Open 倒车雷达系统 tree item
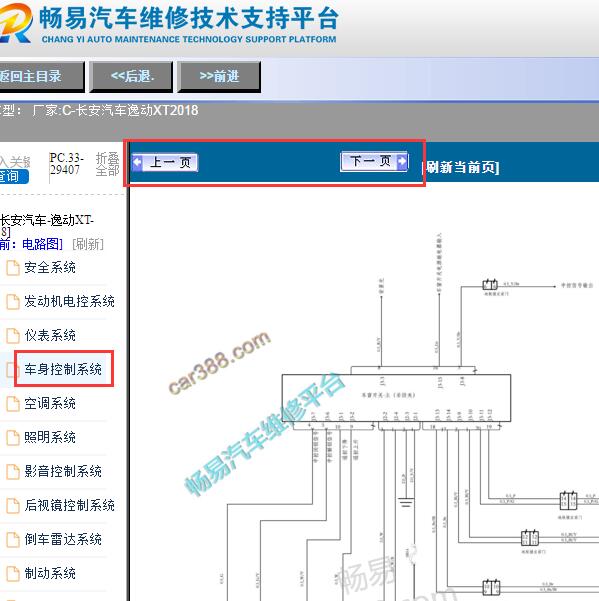This screenshot has width=599, height=601. tap(63, 539)
